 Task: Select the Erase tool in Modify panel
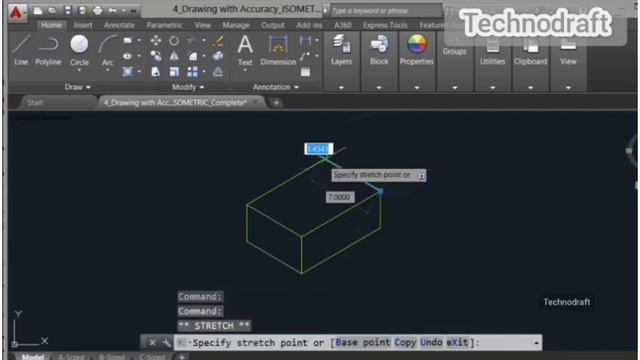pyautogui.click(x=218, y=40)
